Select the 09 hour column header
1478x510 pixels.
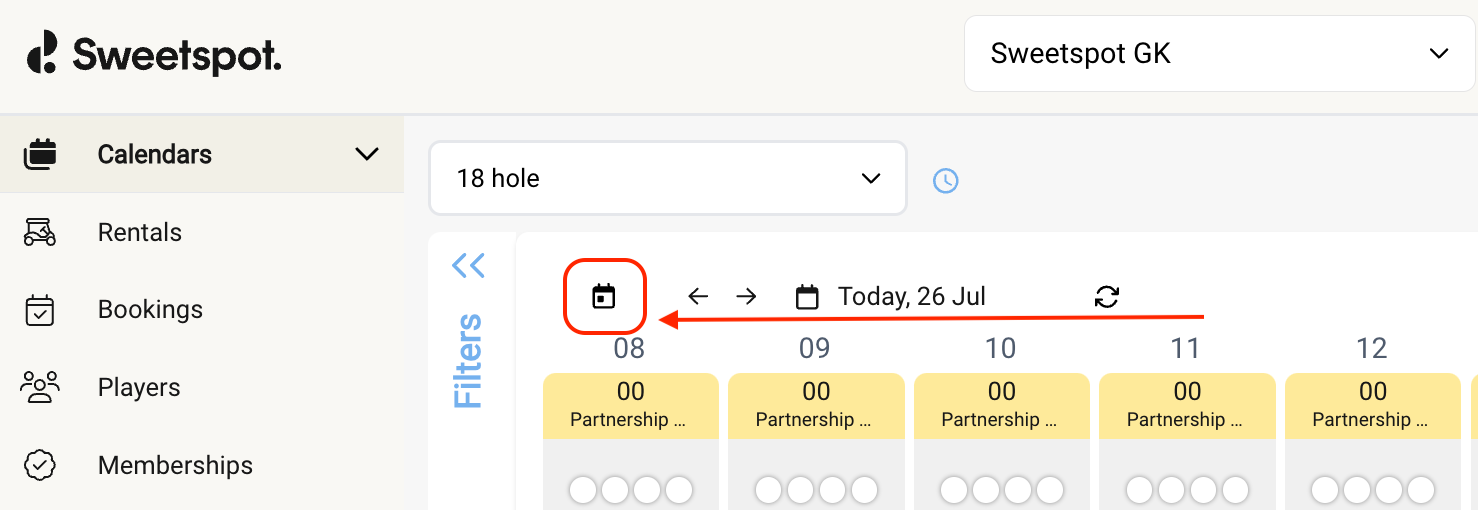click(x=815, y=348)
